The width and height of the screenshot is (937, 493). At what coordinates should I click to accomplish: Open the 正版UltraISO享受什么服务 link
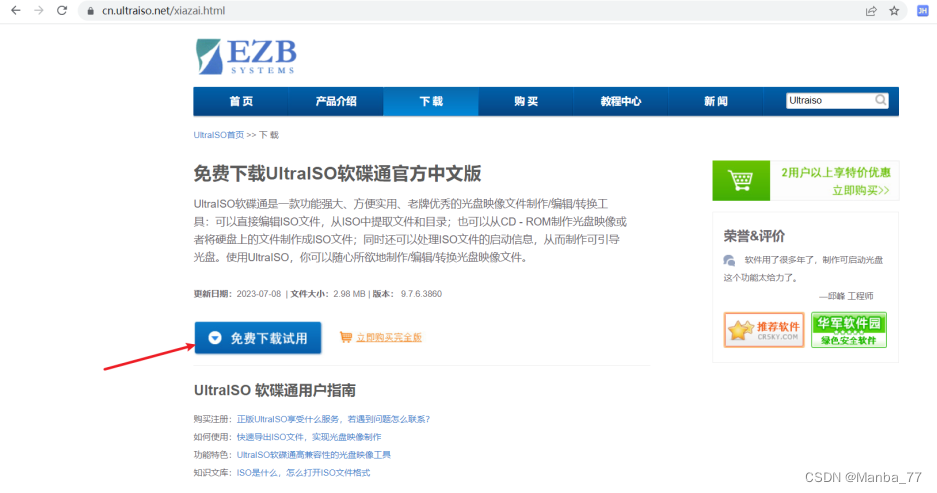click(x=333, y=419)
